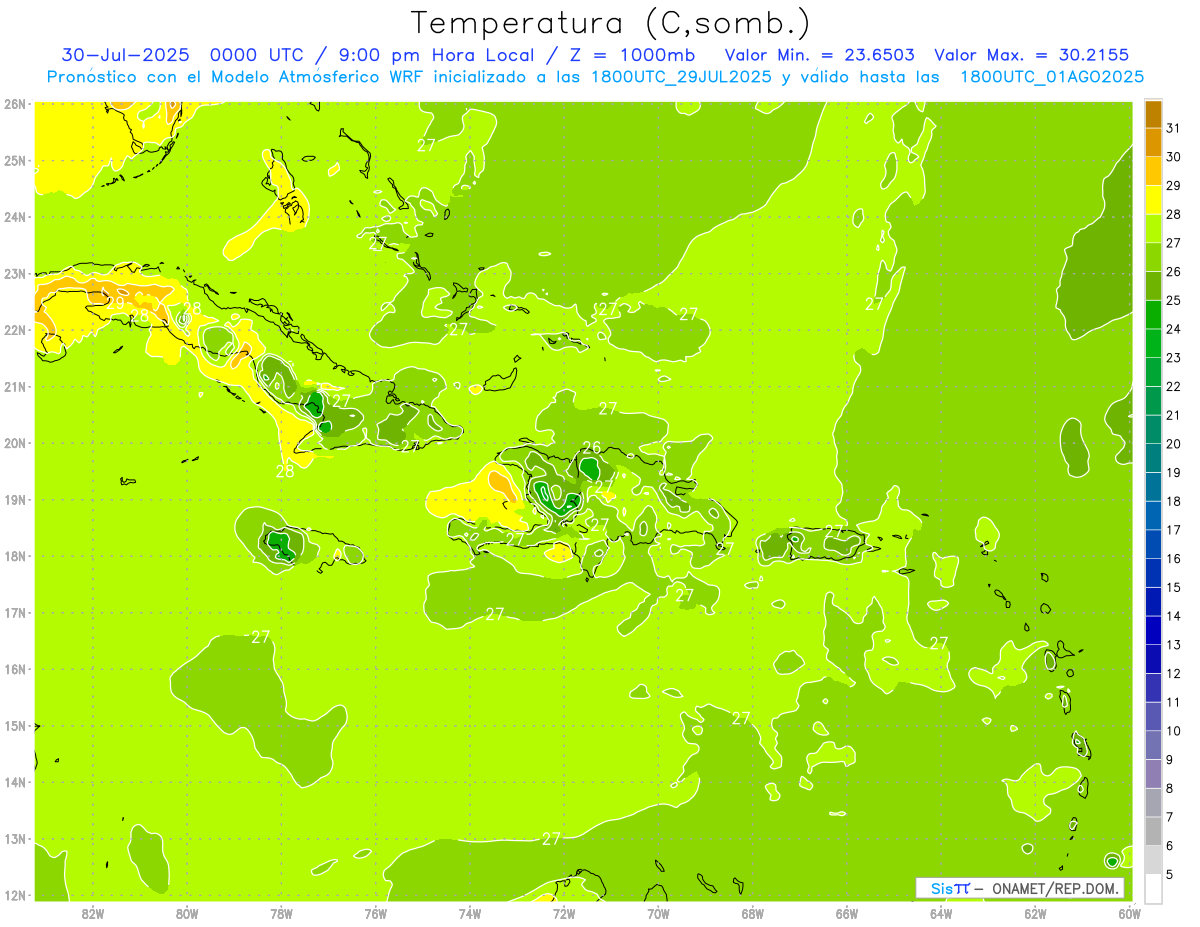The height and width of the screenshot is (927, 1200).
Task: Click the "26" contour label over northern Hispaniola
Action: pos(592,447)
